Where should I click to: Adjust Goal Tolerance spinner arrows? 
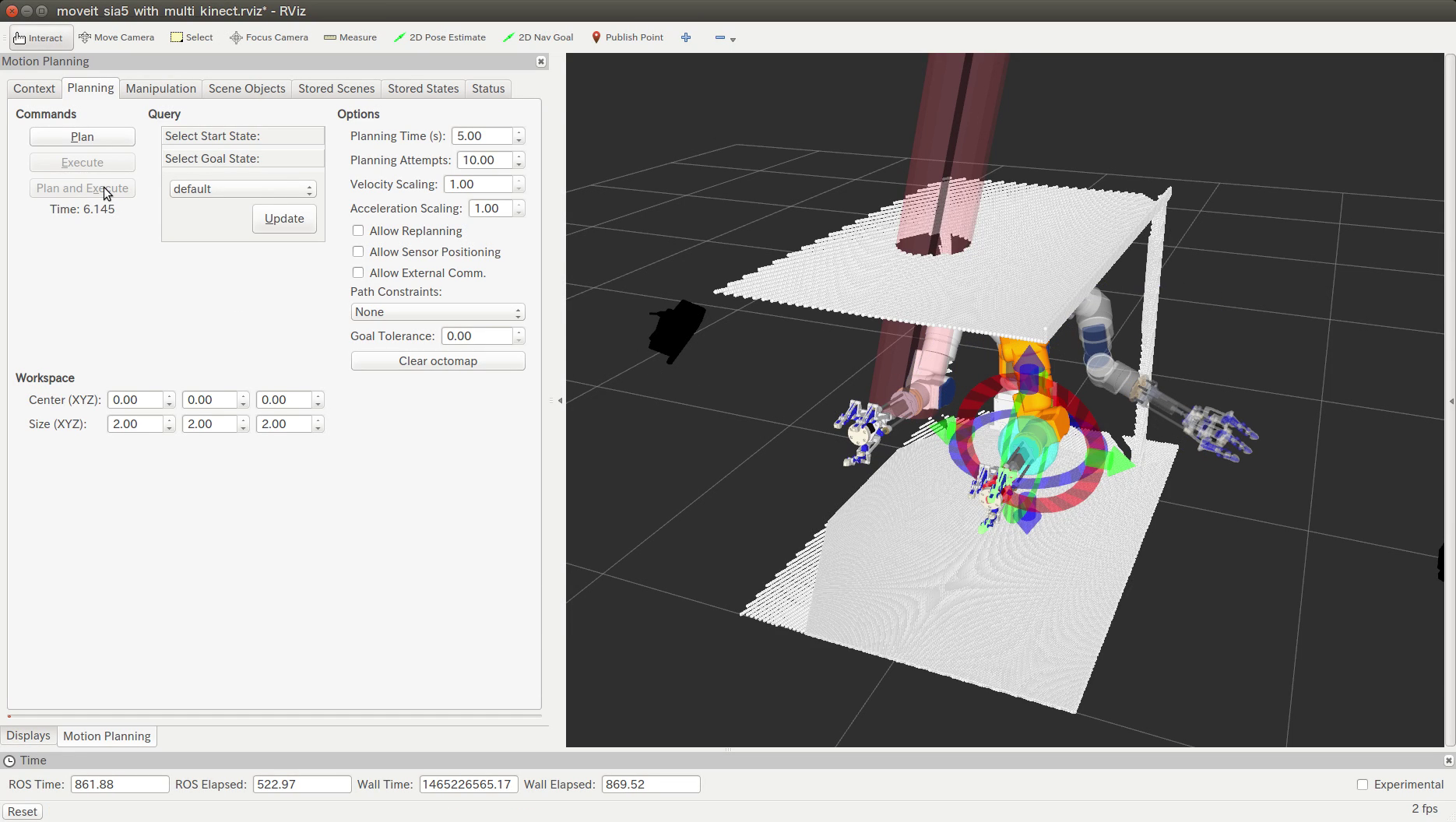(519, 336)
